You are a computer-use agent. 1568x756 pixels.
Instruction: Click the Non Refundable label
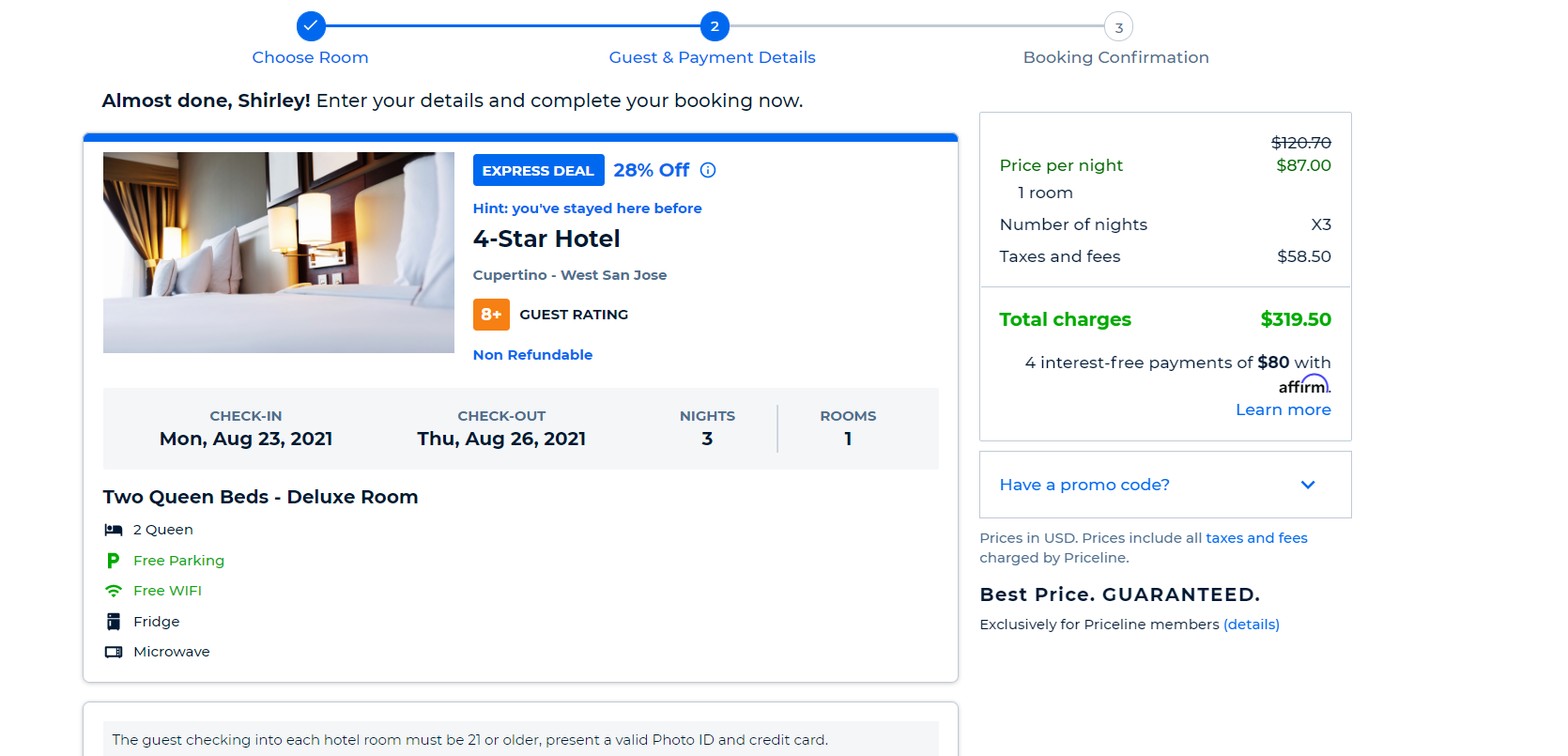click(x=532, y=355)
